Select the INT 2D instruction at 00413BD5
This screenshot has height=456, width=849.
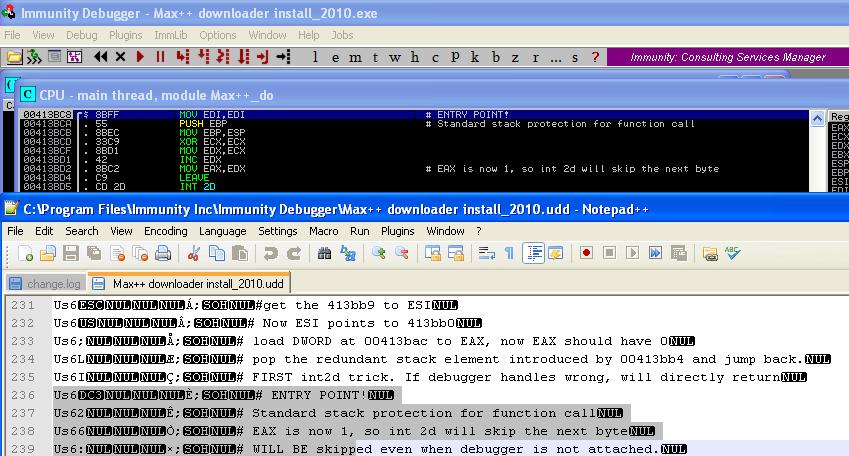click(x=414, y=186)
